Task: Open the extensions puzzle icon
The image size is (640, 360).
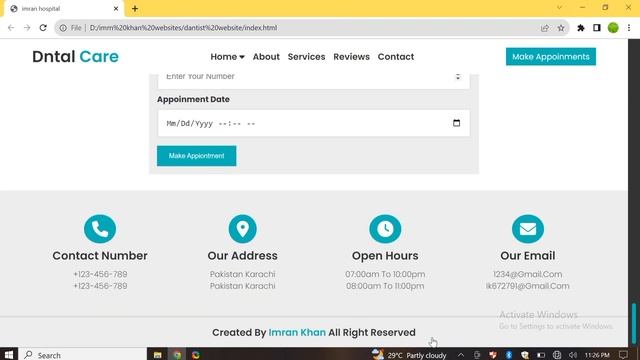Action: pos(580,28)
